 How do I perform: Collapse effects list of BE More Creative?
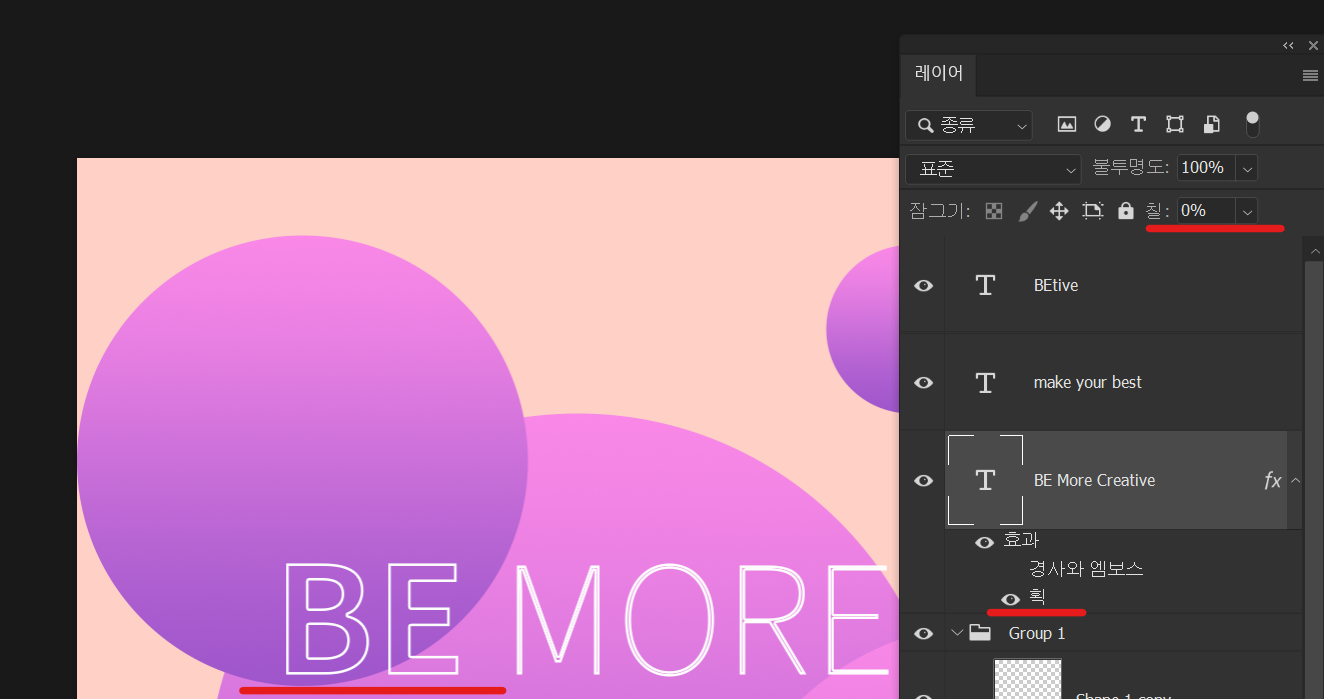[x=1295, y=481]
